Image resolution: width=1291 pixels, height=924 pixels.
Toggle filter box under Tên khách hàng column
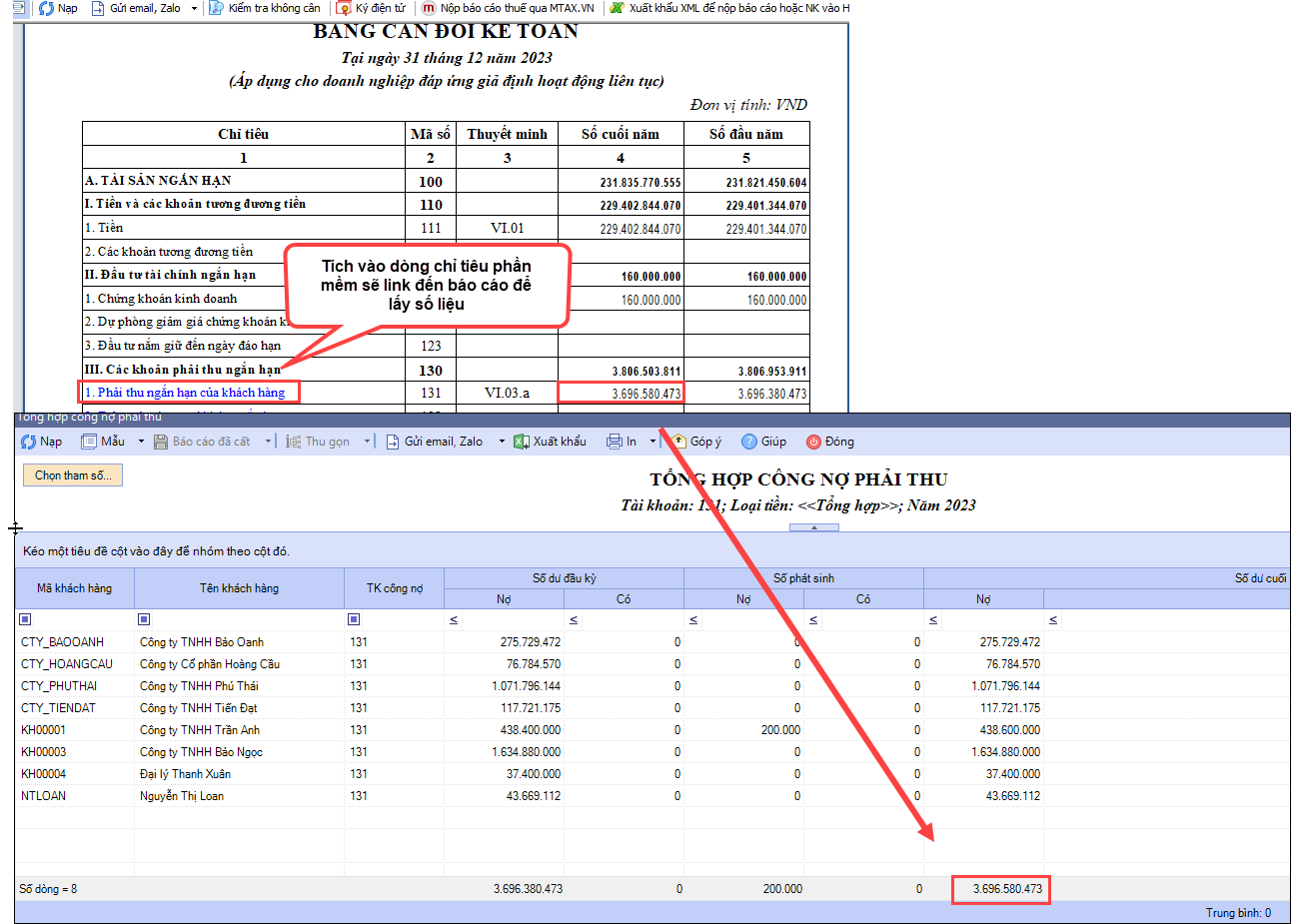(144, 619)
